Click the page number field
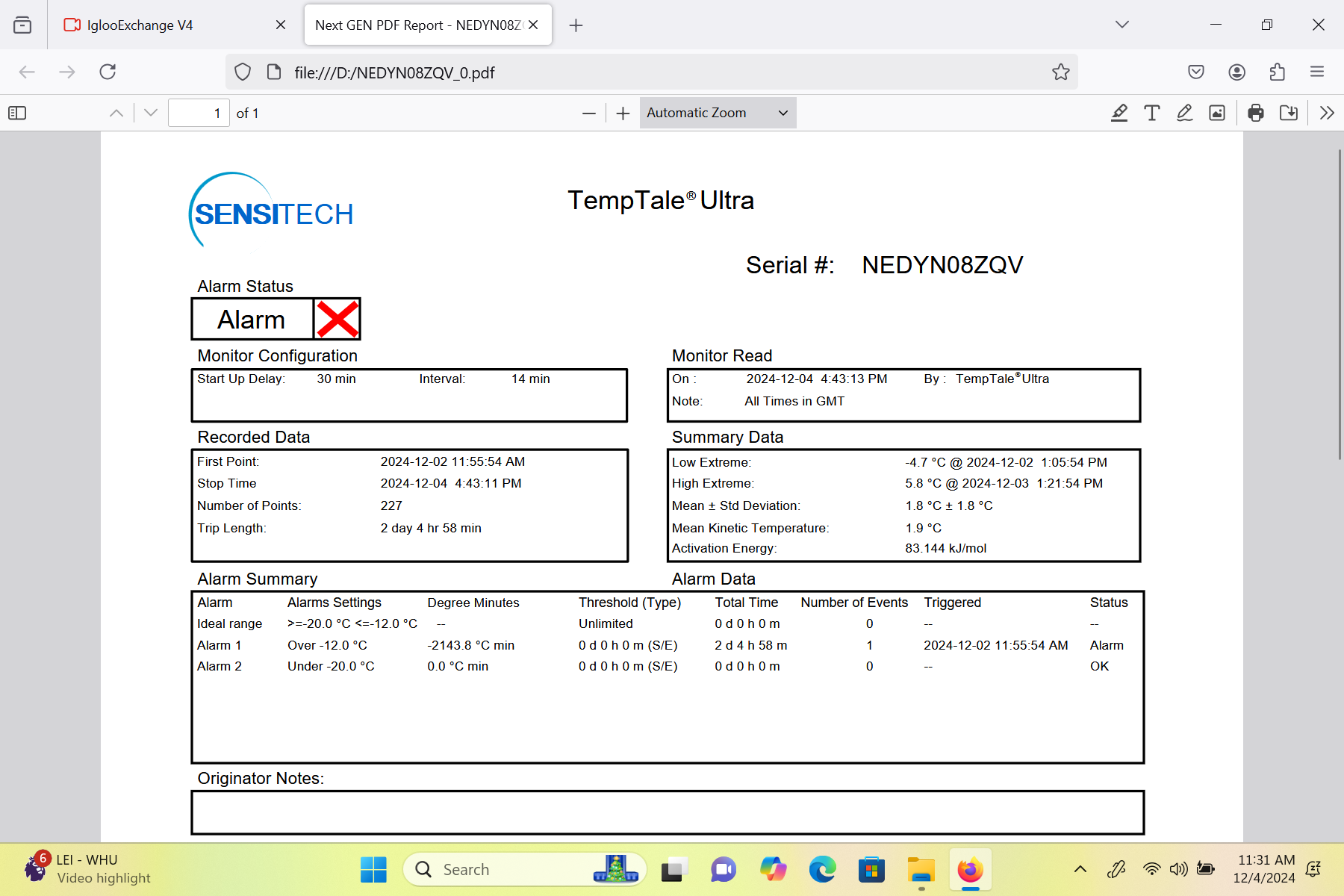The height and width of the screenshot is (896, 1344). click(199, 113)
